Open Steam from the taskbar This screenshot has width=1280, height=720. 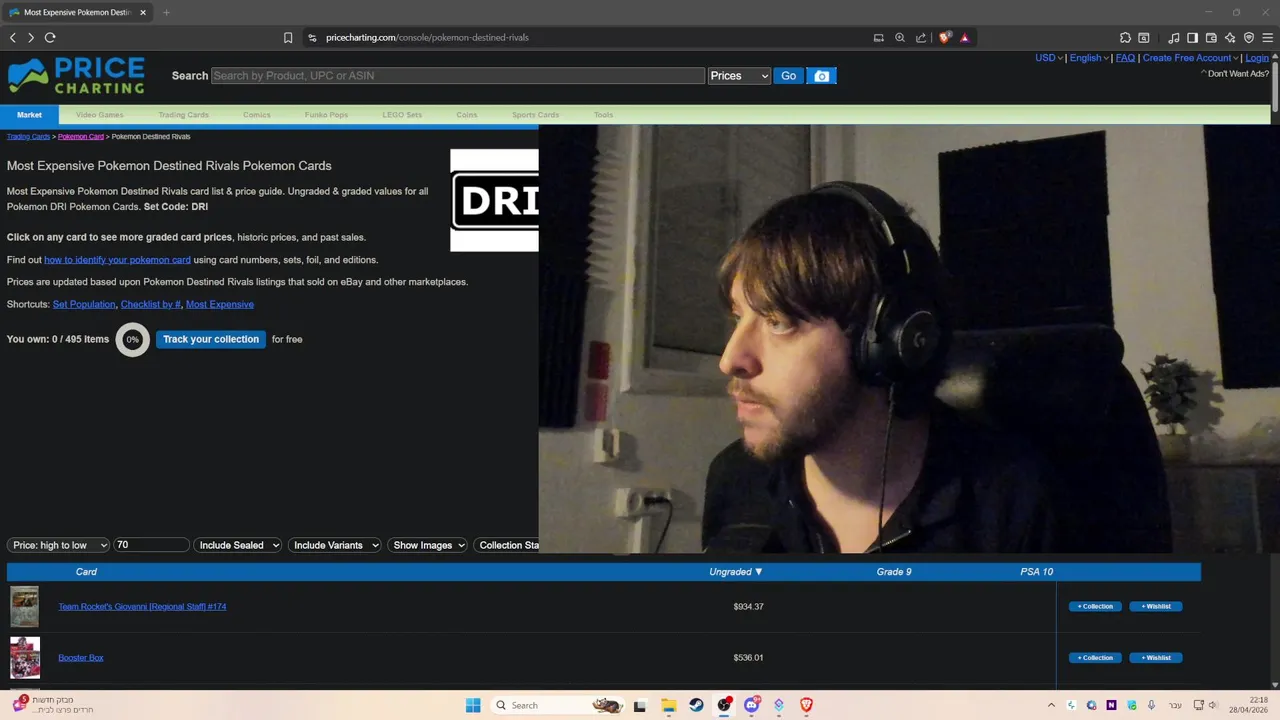point(696,705)
